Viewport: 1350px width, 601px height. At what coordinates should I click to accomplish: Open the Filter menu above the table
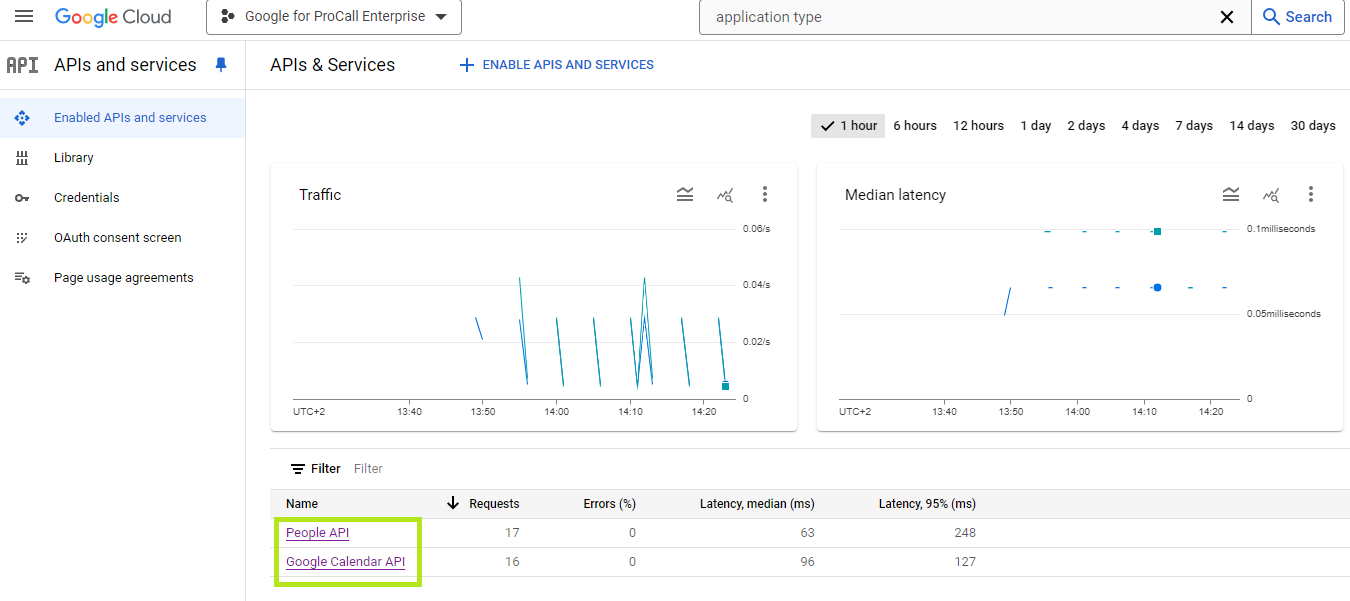[315, 469]
